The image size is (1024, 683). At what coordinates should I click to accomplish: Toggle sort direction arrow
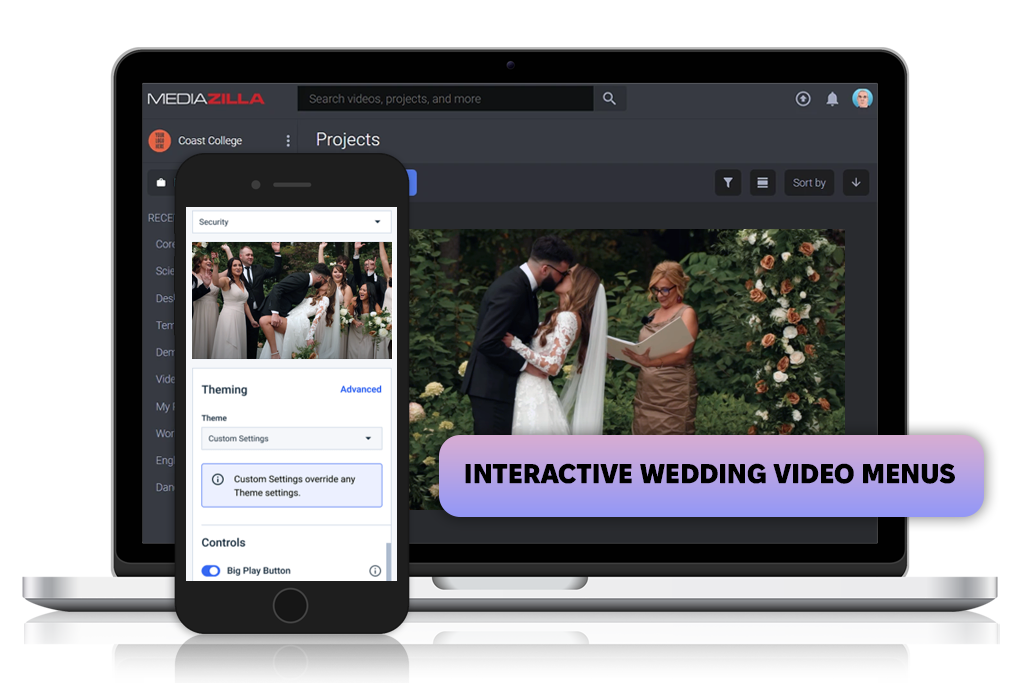tap(856, 183)
